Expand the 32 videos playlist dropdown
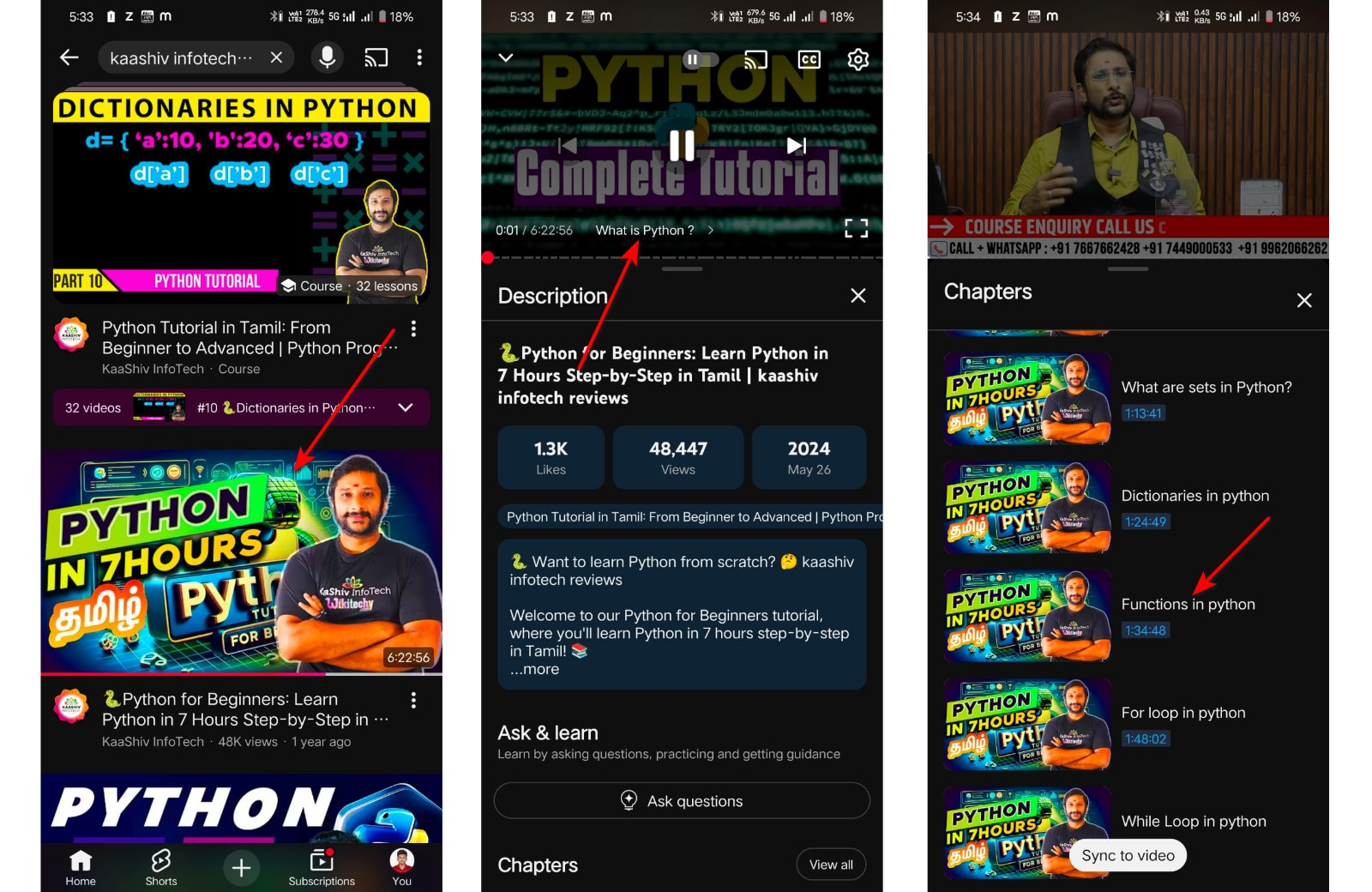Viewport: 1372px width, 892px height. (x=406, y=407)
